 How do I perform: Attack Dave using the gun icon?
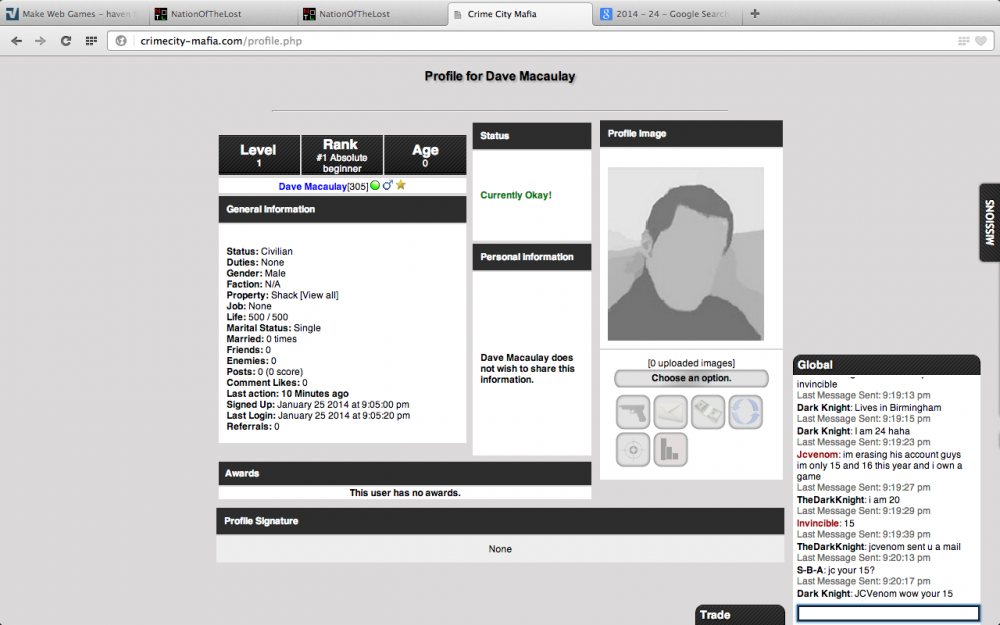pyautogui.click(x=632, y=411)
